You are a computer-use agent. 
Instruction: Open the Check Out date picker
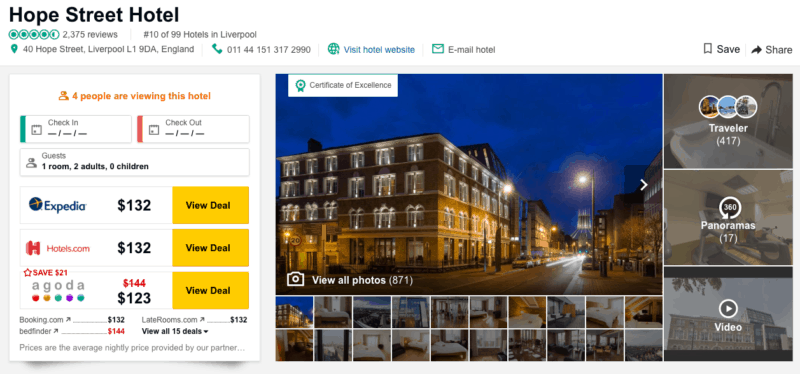pos(193,129)
